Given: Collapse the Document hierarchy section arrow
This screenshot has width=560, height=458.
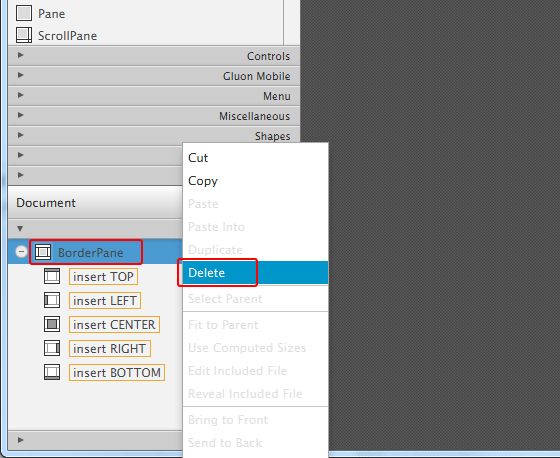Looking at the screenshot, I should (x=20, y=228).
